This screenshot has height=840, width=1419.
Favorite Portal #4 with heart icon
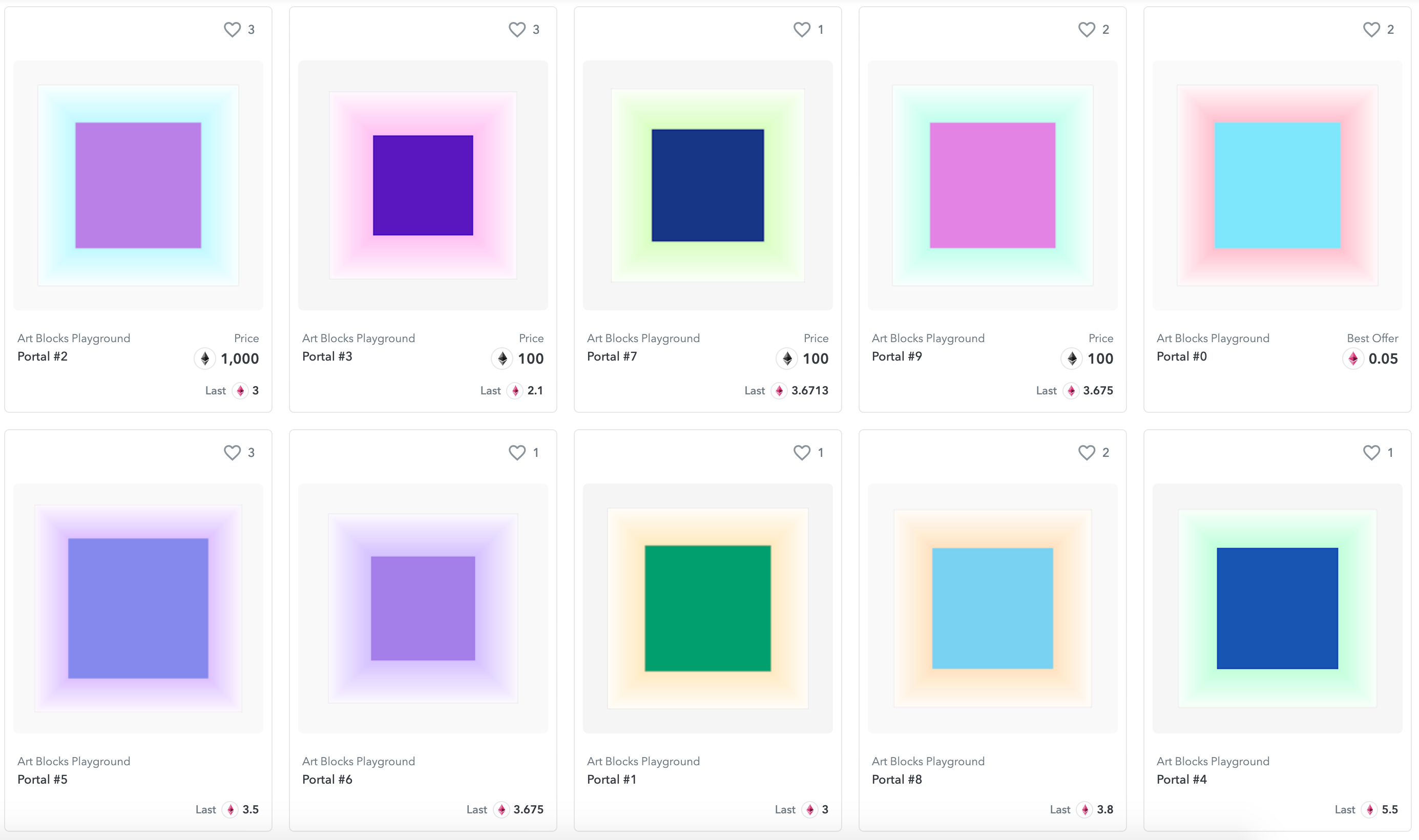pos(1371,452)
